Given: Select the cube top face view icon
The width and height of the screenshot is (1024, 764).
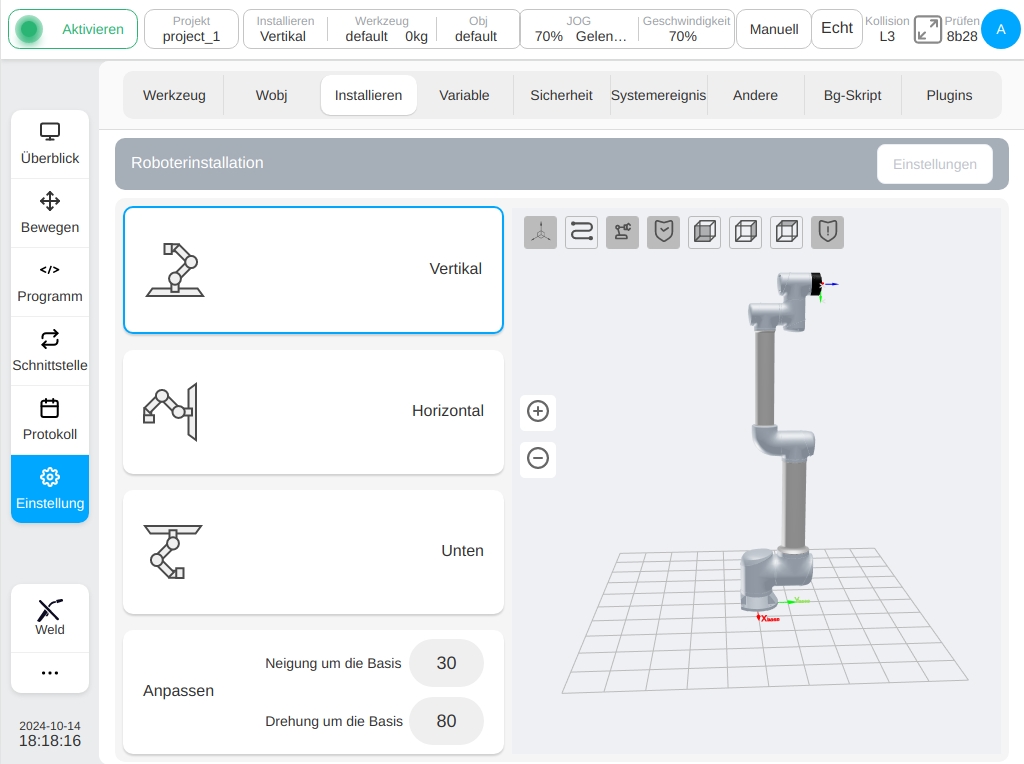Looking at the screenshot, I should [787, 232].
